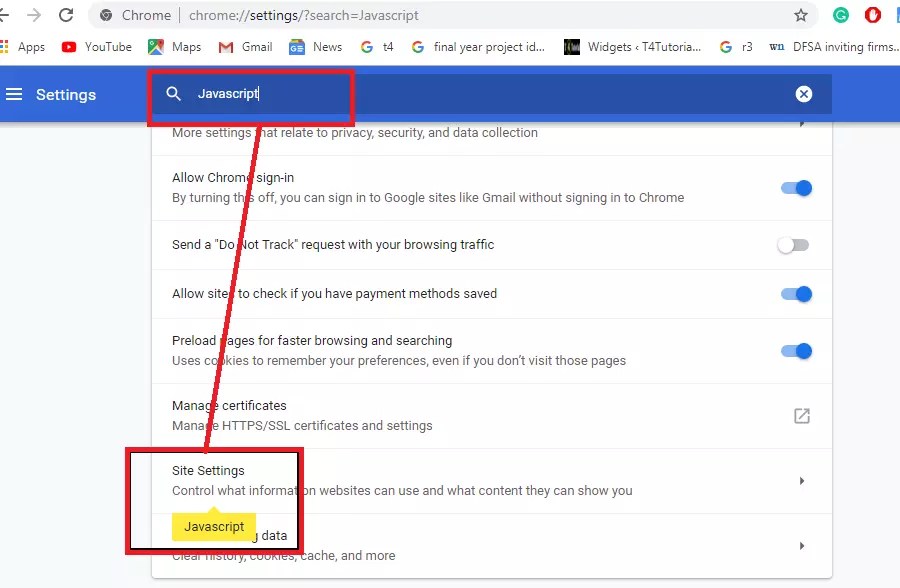Open the Maps bookmark
This screenshot has width=900, height=588.
[174, 46]
